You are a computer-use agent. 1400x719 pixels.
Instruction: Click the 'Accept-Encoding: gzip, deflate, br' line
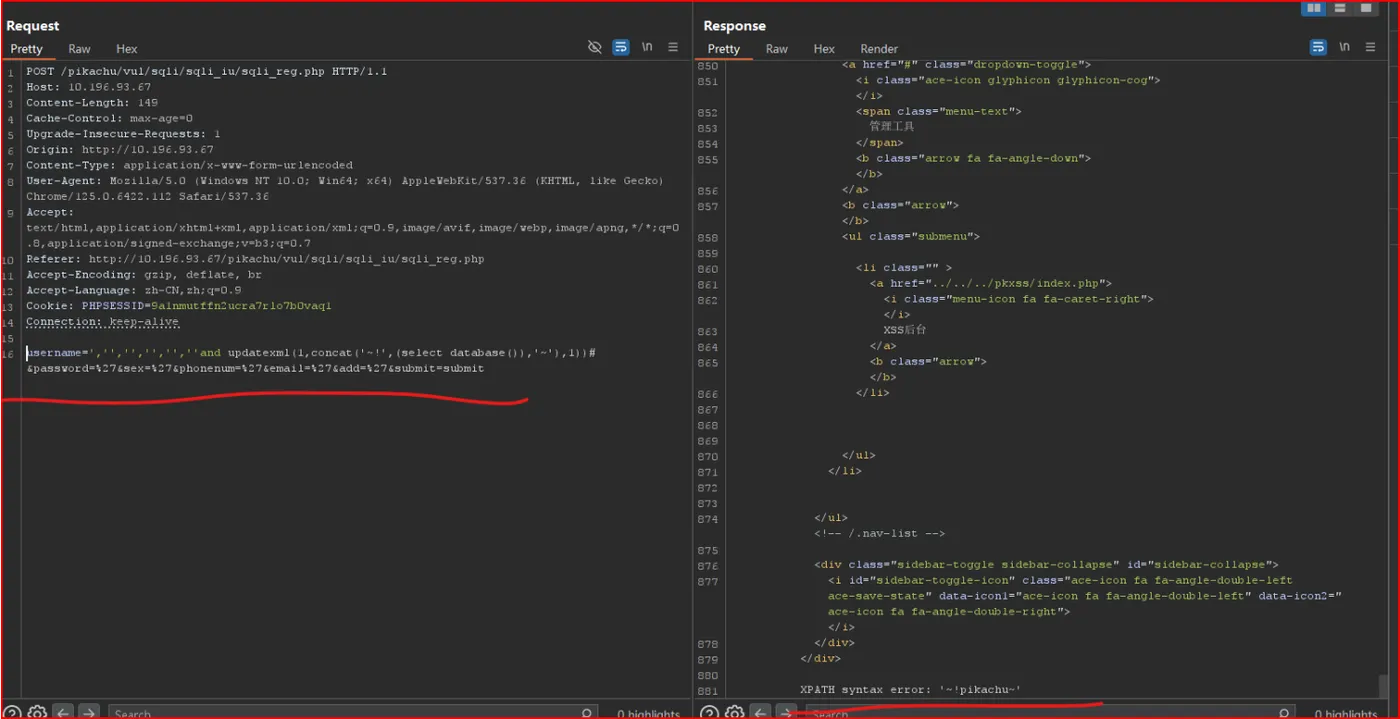(x=144, y=274)
